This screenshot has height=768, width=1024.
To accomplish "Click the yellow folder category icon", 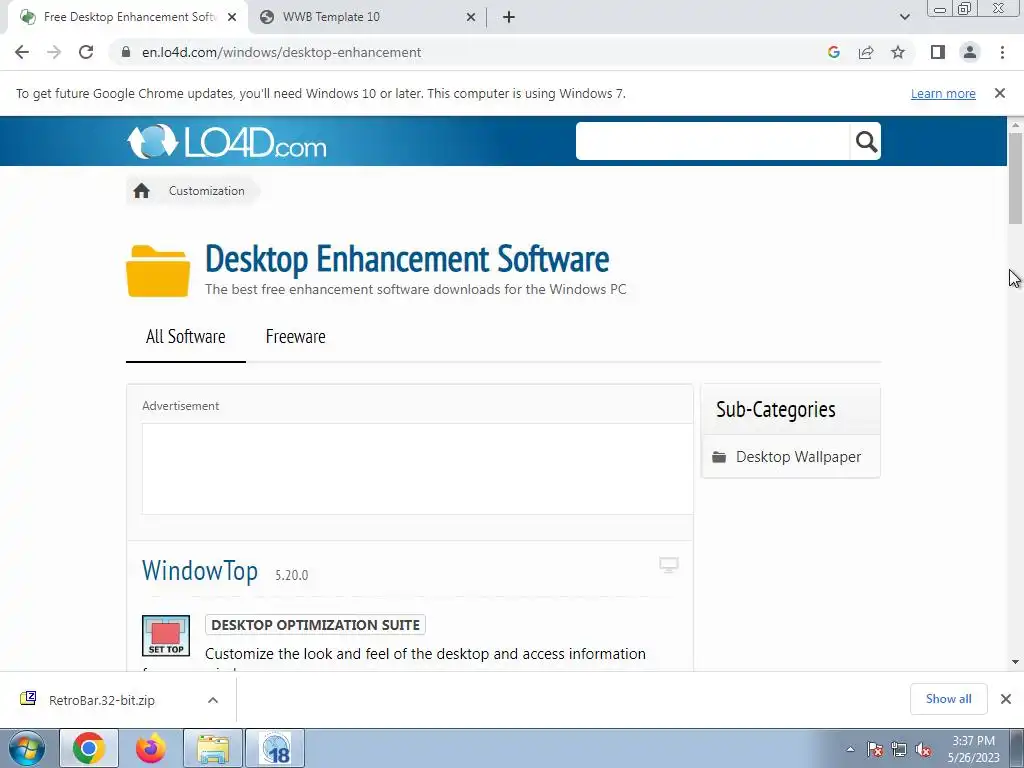I will [x=158, y=270].
